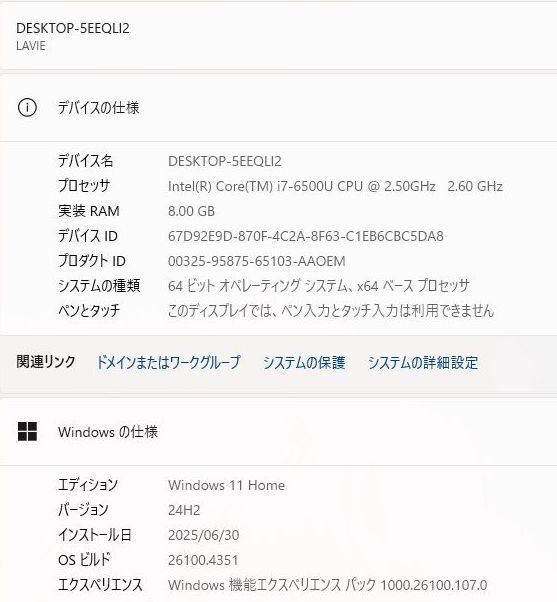Collapse the デバイスの仕様 section header
This screenshot has height=602, width=557.
click(x=278, y=108)
